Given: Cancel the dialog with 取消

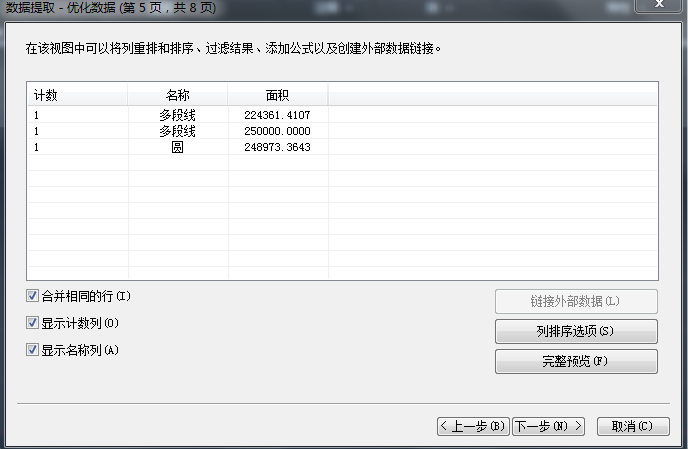Looking at the screenshot, I should tap(633, 426).
